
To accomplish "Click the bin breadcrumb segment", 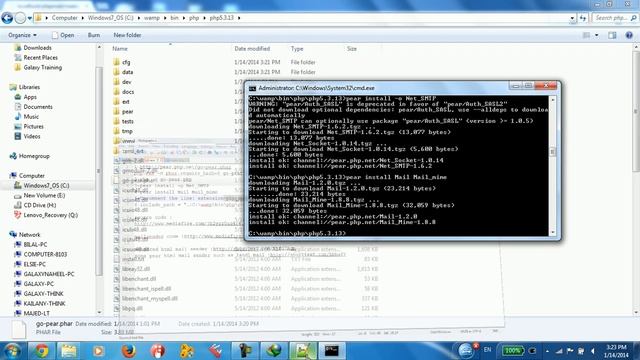I will (174, 18).
